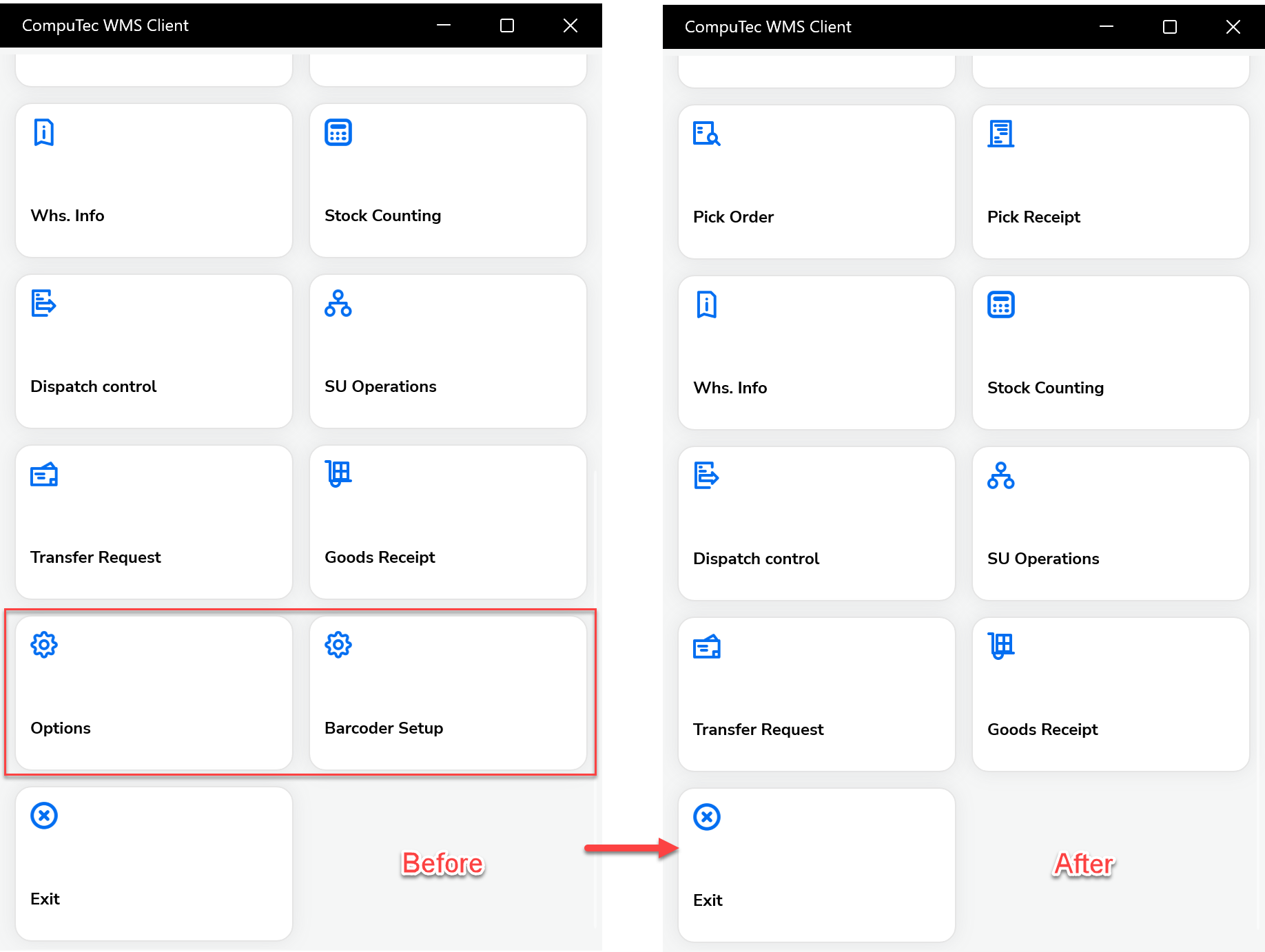Select the Stock Counting calculator icon

338,132
